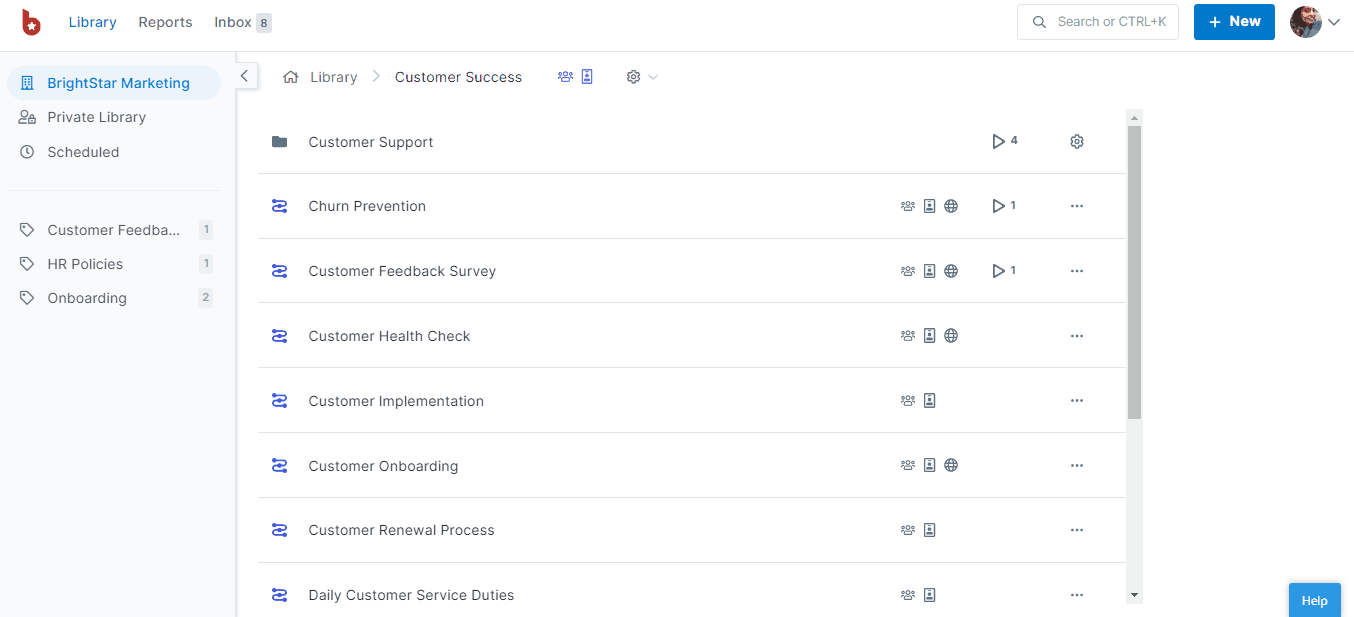Open the globe sharing icon for Customer Onboarding
The width and height of the screenshot is (1354, 617).
tap(951, 464)
